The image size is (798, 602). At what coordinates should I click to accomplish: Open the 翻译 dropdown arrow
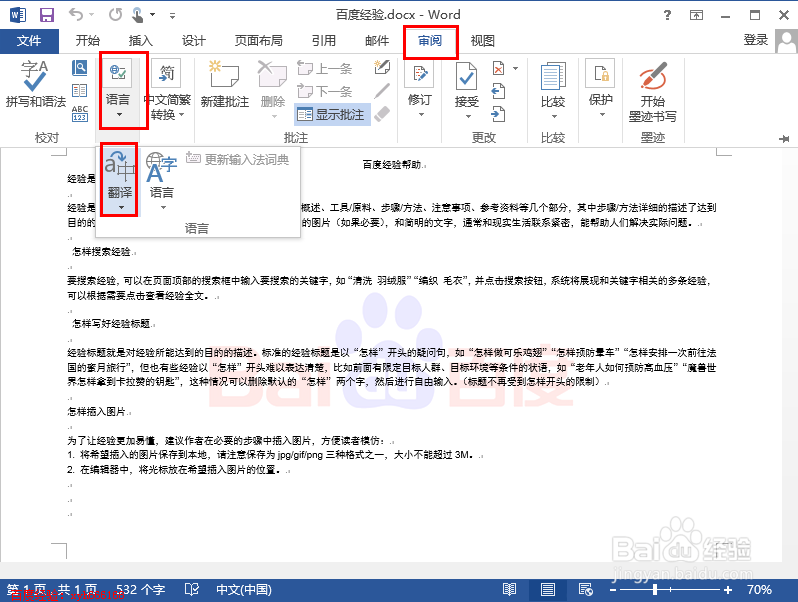[x=121, y=207]
